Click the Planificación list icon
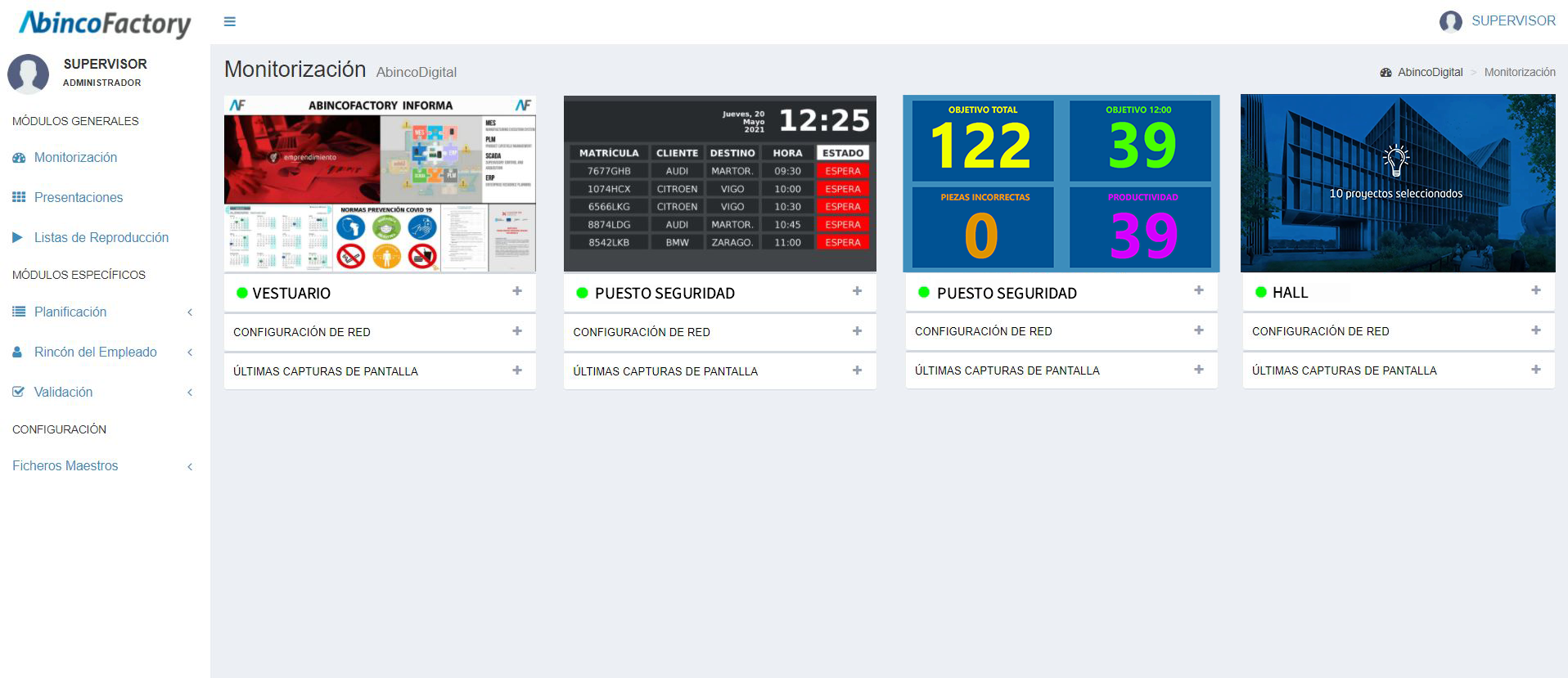The height and width of the screenshot is (678, 1568). (19, 312)
